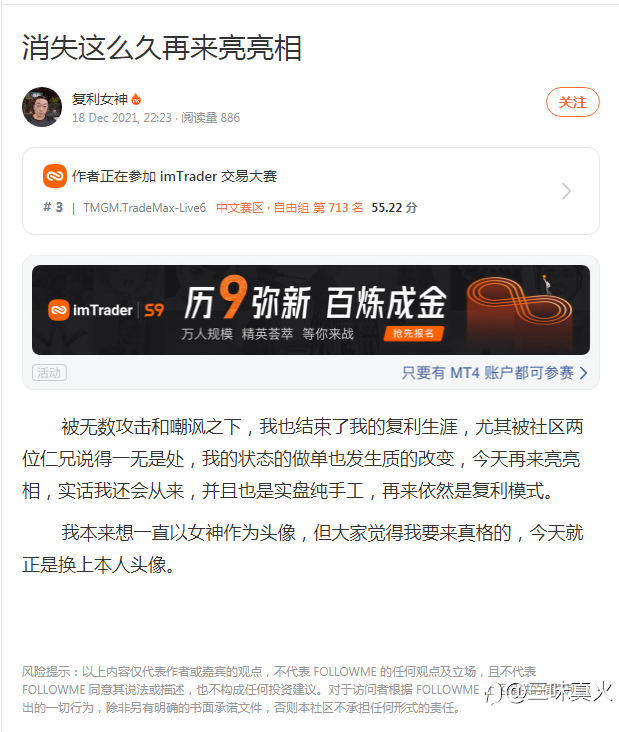Expand contest card with right chevron

pyautogui.click(x=566, y=191)
